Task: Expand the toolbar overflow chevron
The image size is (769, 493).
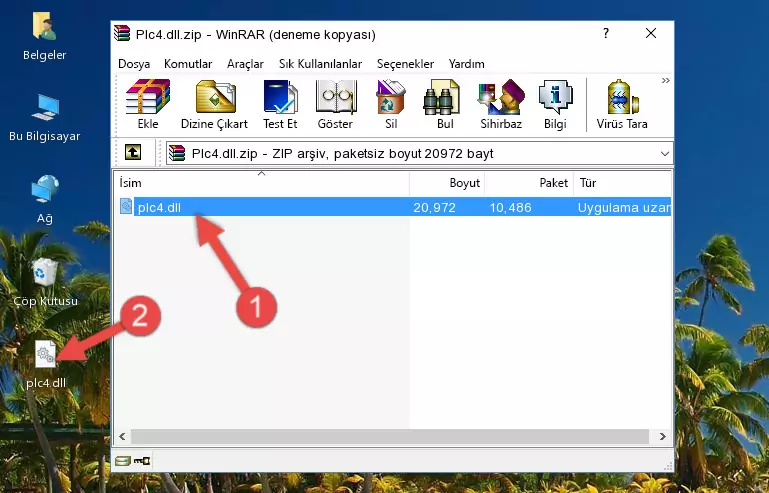Action: click(665, 81)
